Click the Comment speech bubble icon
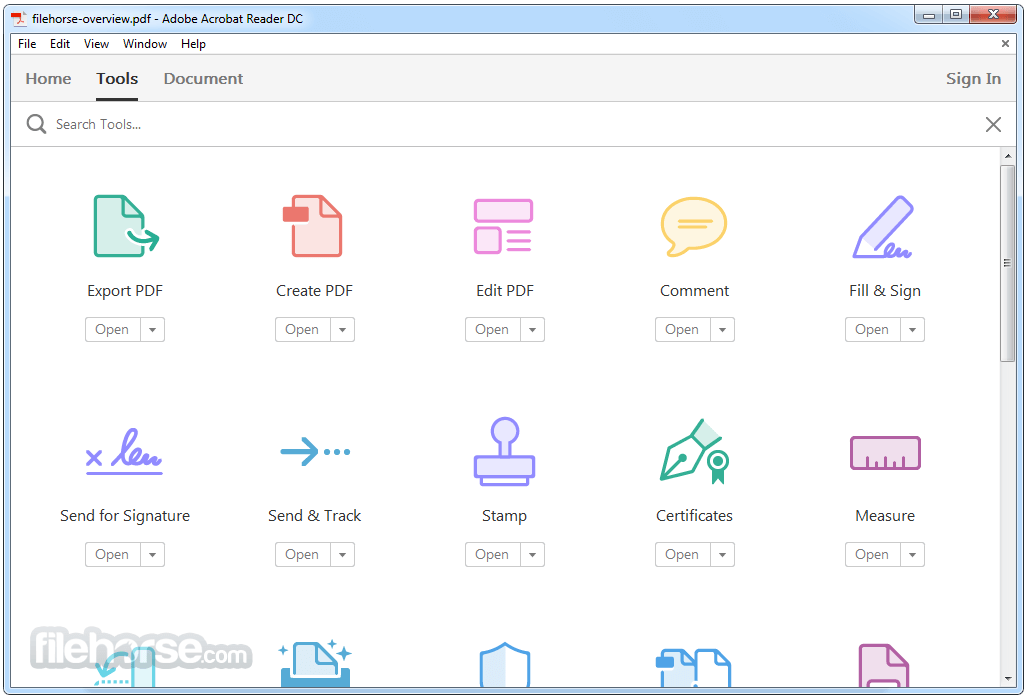The height and width of the screenshot is (699, 1028). tap(694, 226)
